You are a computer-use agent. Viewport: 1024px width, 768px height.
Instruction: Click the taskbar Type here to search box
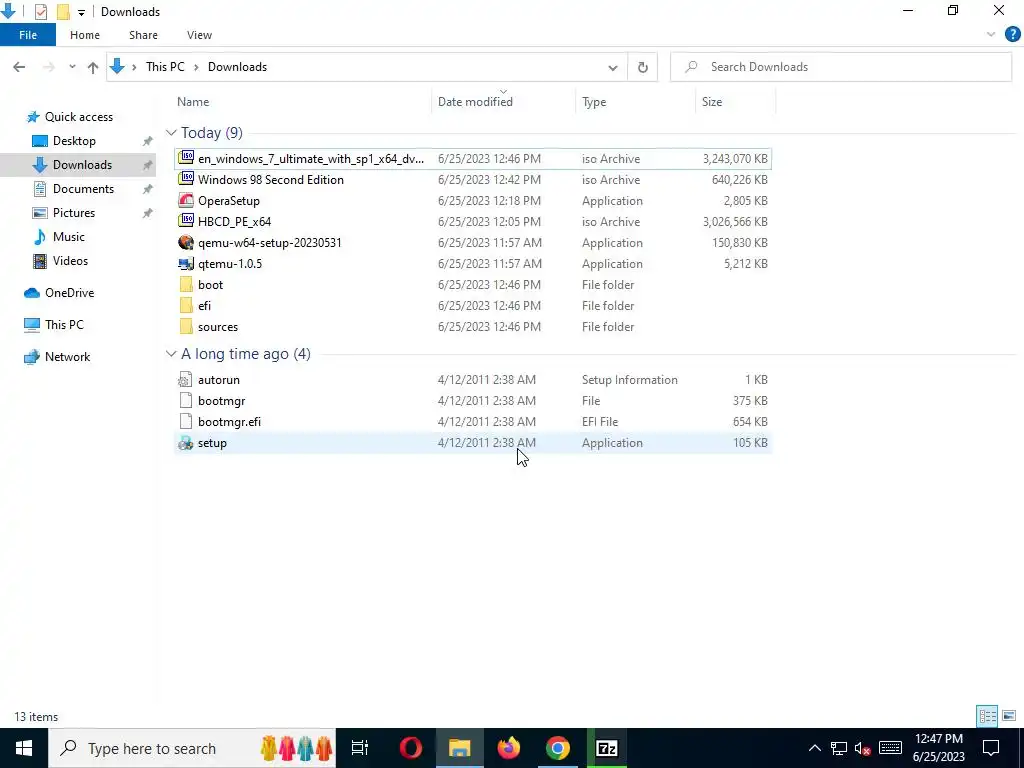coord(192,748)
